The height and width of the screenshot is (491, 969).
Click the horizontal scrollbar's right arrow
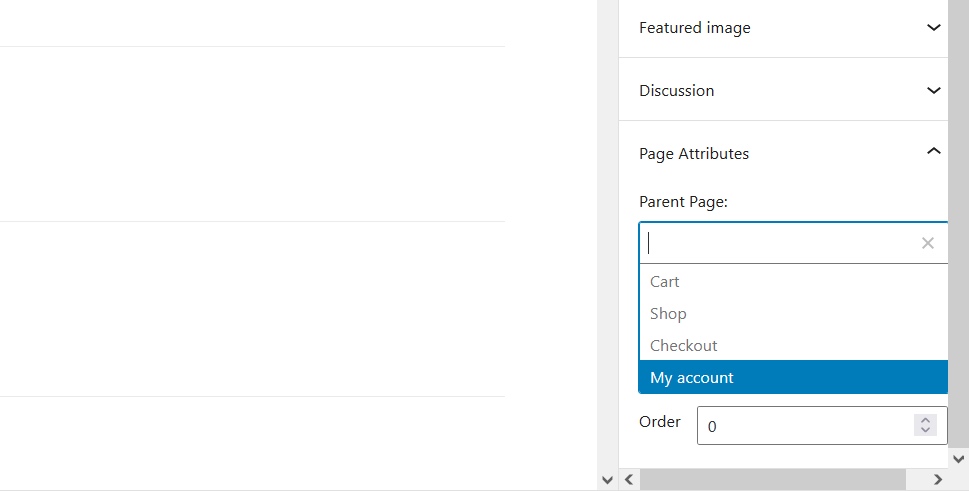coord(937,479)
